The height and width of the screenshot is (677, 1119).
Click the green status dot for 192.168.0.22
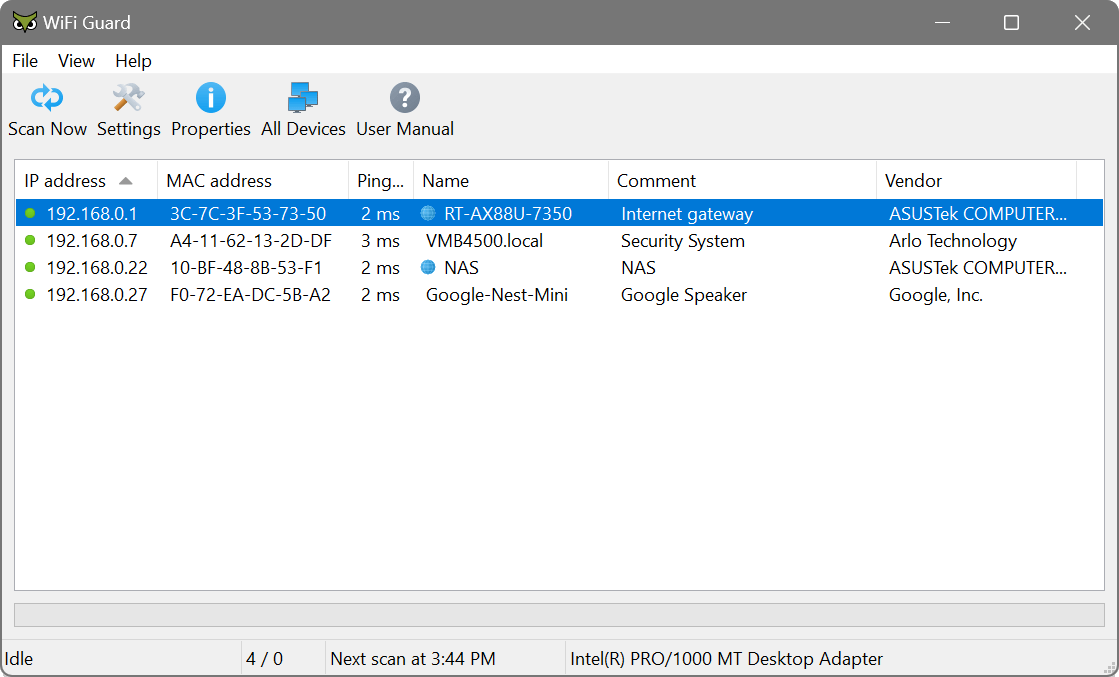pos(30,268)
